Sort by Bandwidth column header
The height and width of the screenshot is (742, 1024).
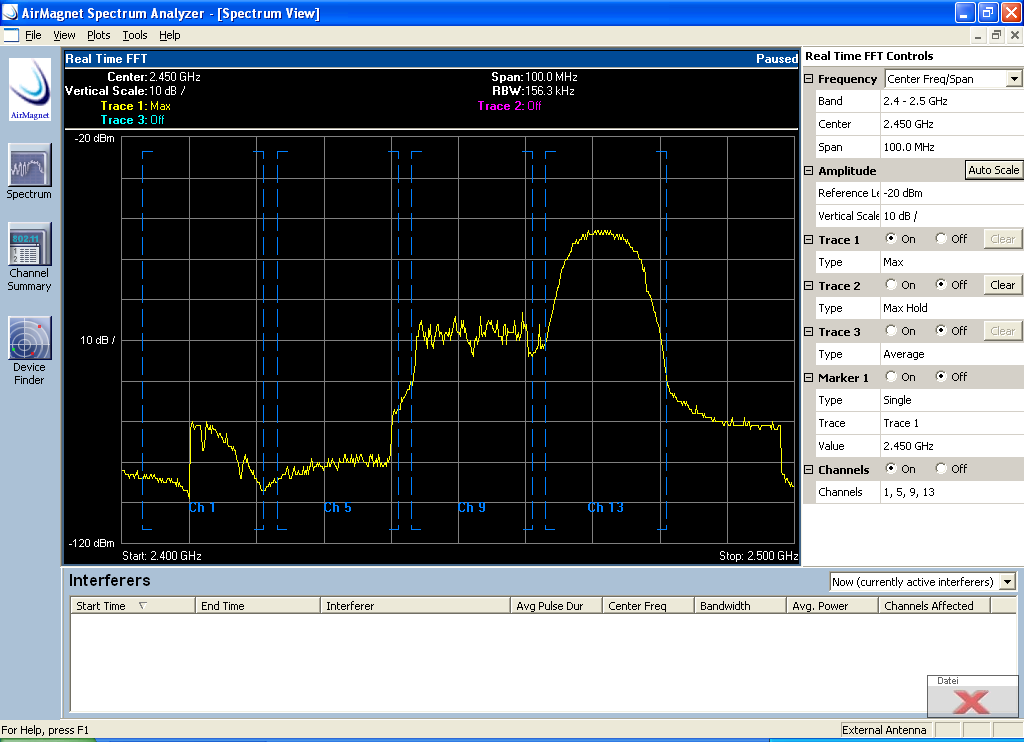(x=740, y=605)
